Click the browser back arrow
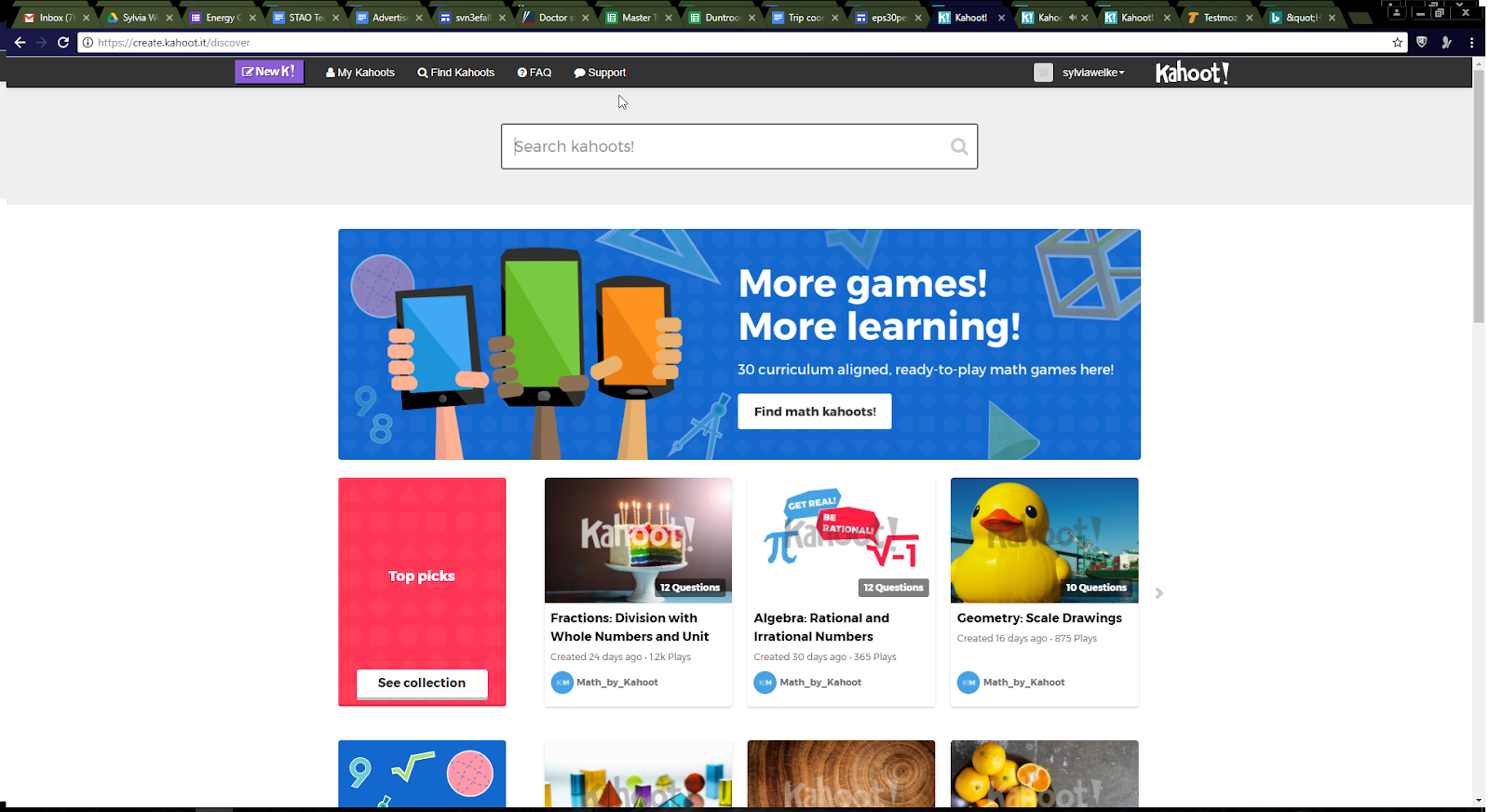 (20, 42)
